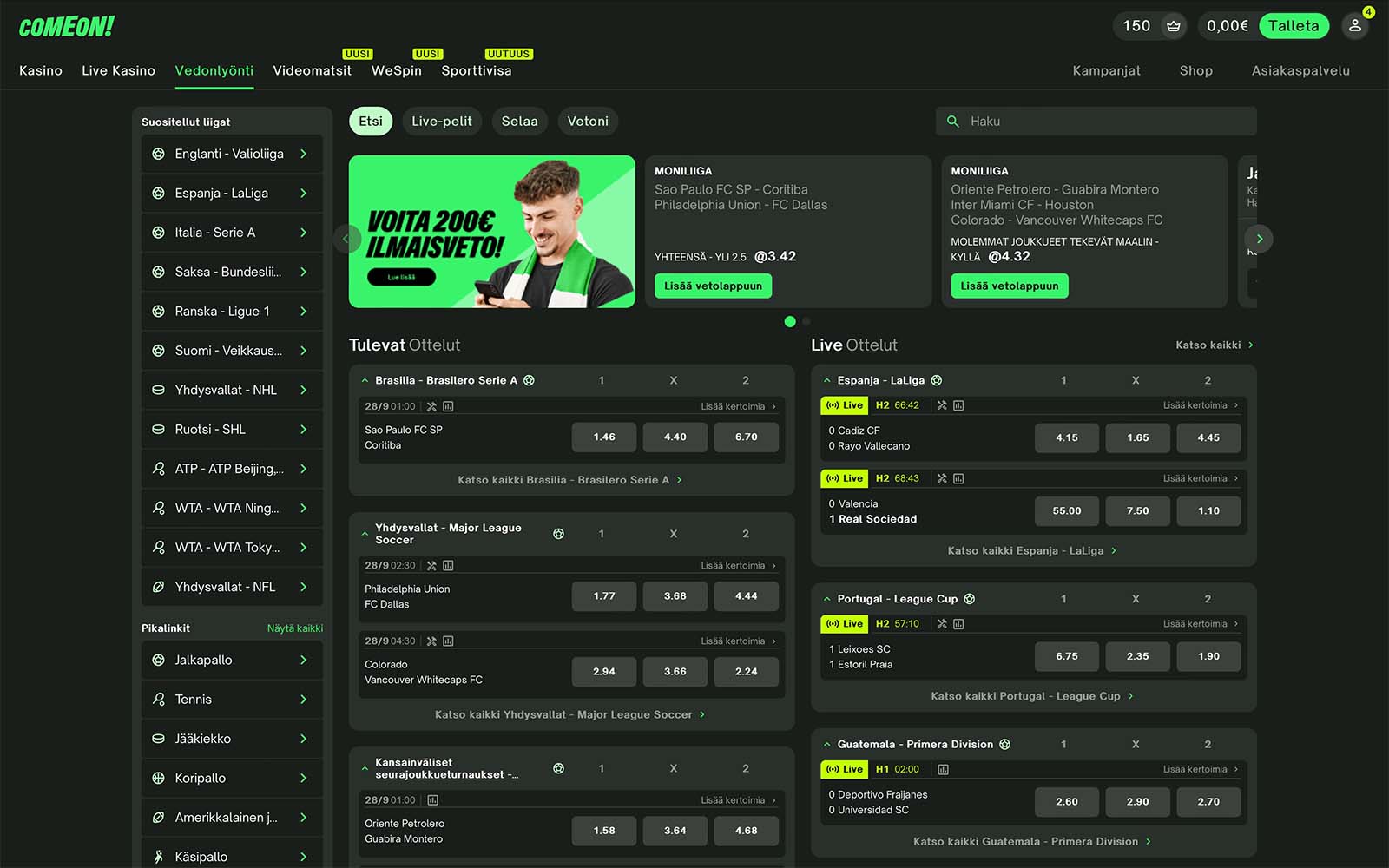This screenshot has width=1389, height=868.
Task: Switch to the Live-pelit tab
Action: (x=442, y=122)
